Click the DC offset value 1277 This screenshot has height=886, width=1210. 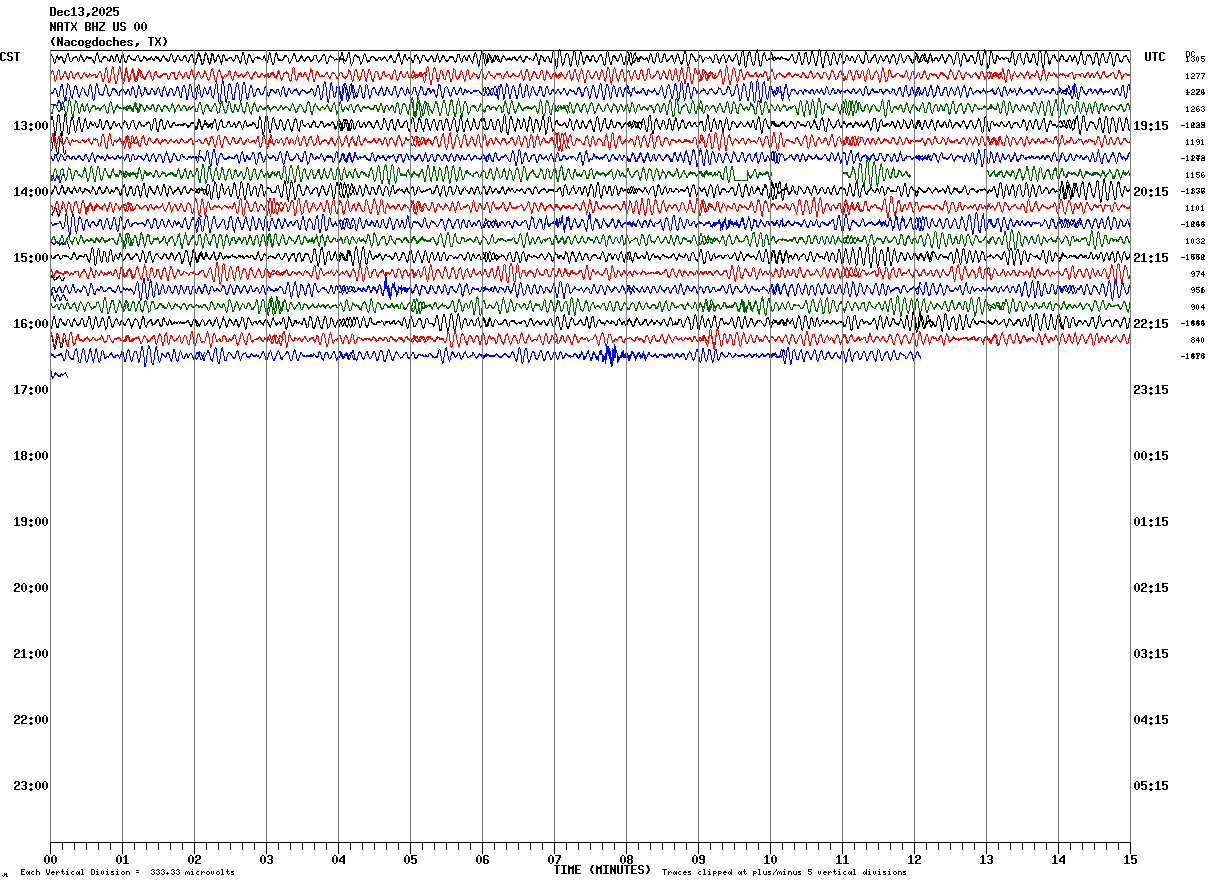pos(1195,76)
